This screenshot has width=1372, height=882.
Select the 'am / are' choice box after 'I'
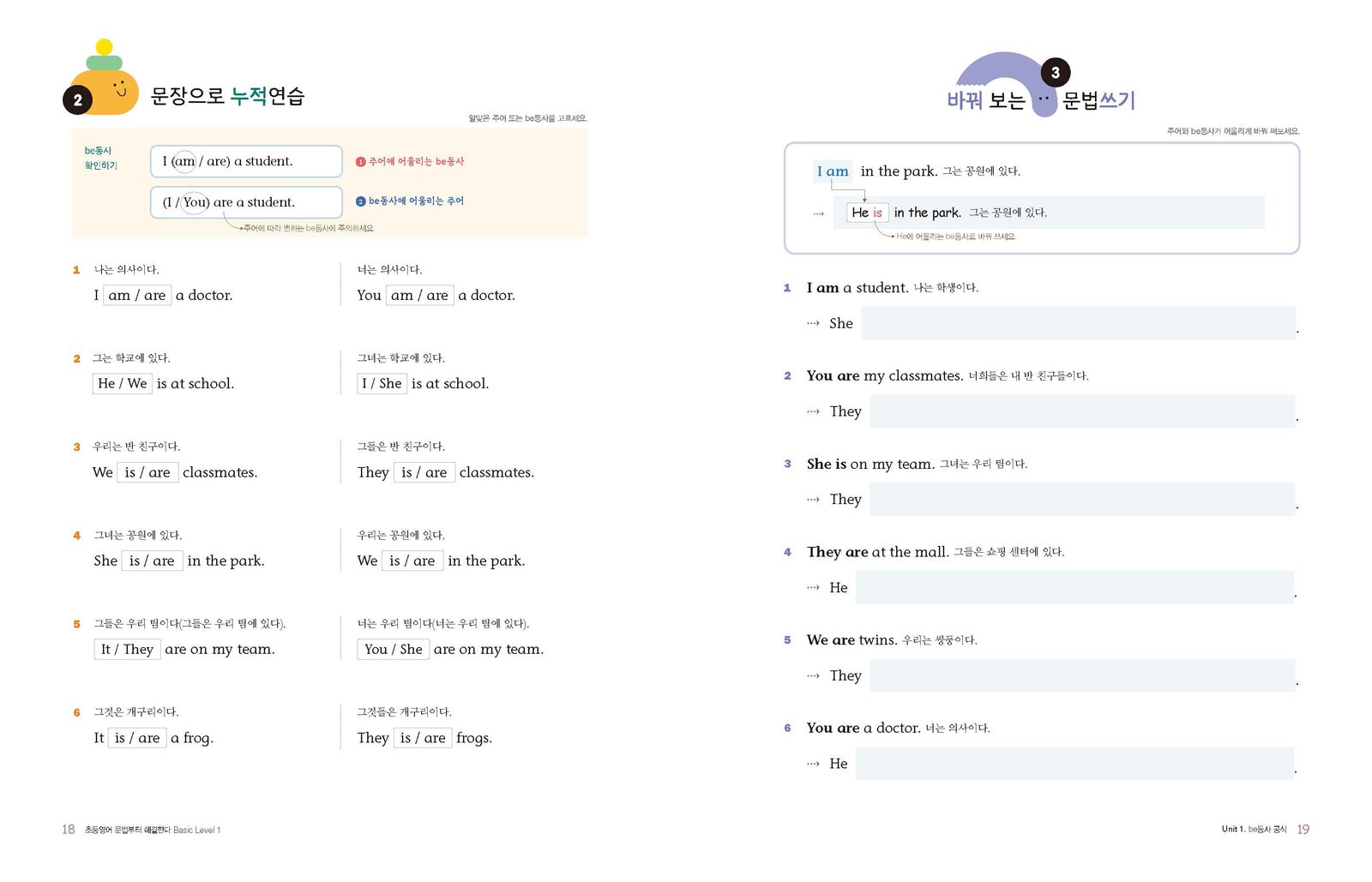[137, 295]
